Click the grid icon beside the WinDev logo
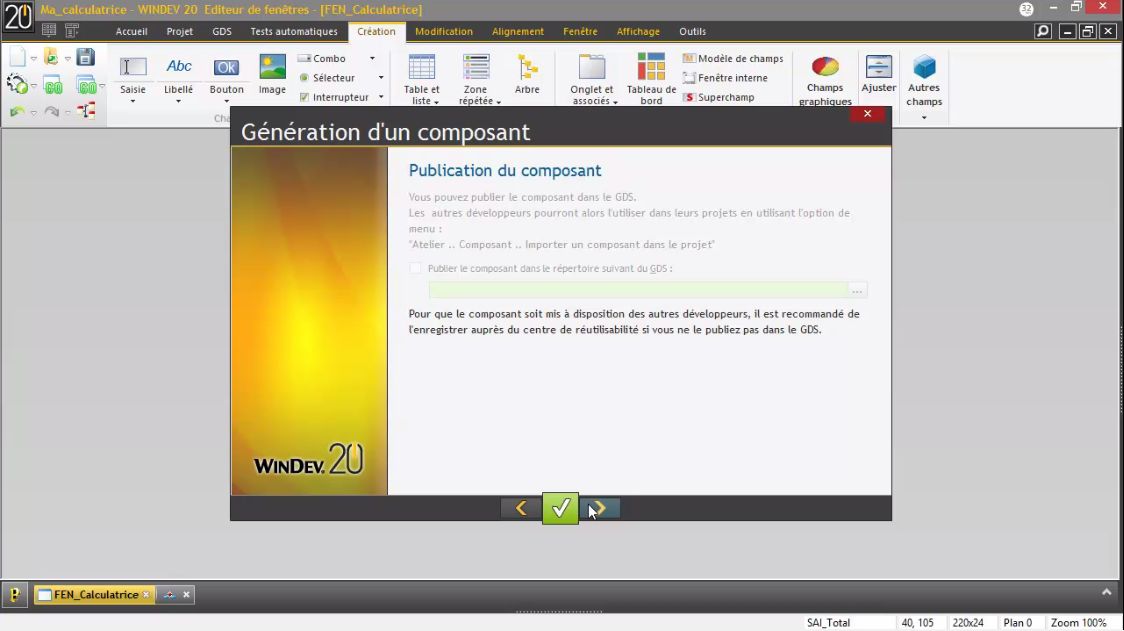This screenshot has height=631, width=1124. pos(49,30)
